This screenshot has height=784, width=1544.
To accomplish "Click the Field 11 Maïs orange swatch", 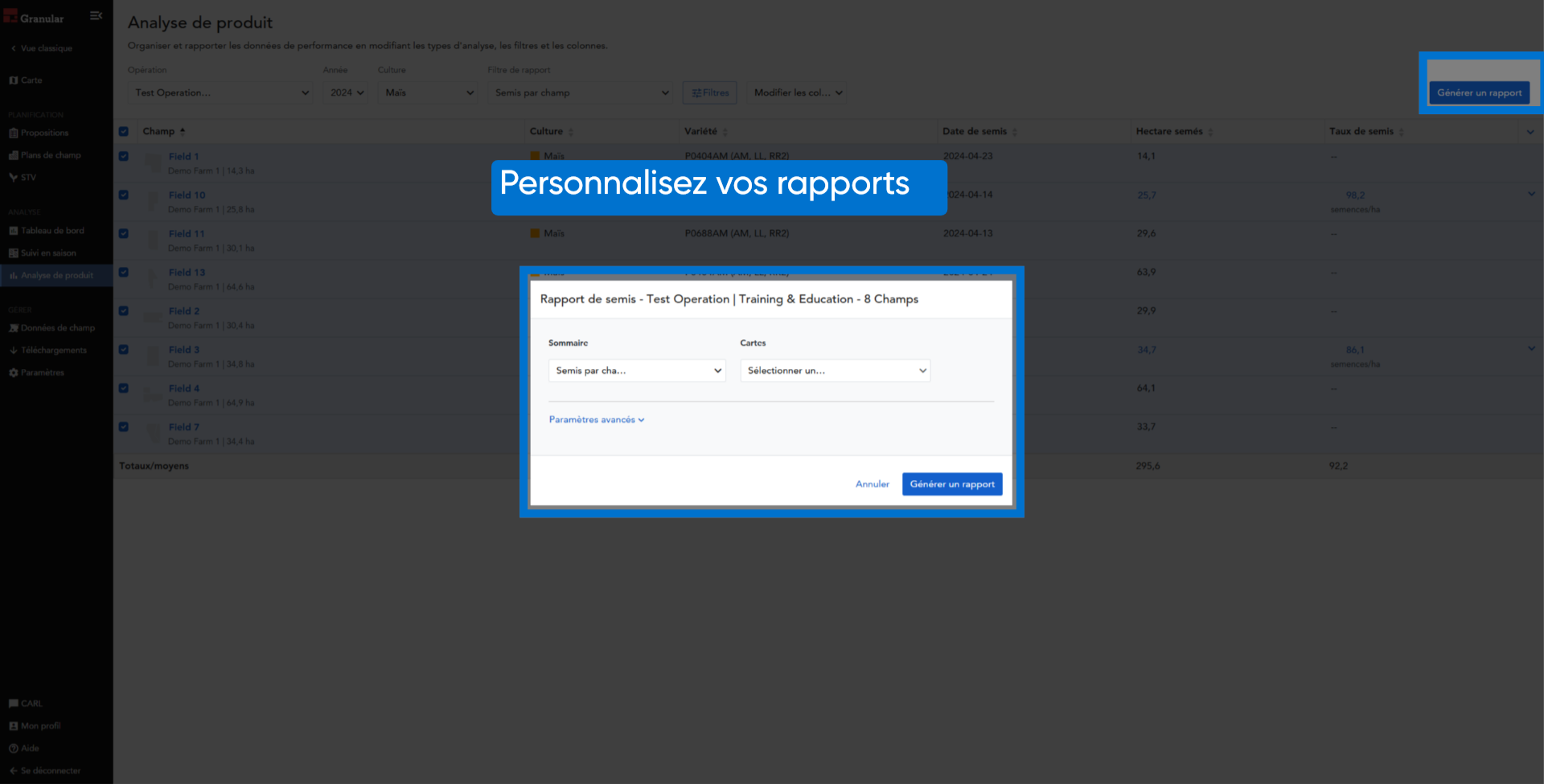I will [x=535, y=233].
